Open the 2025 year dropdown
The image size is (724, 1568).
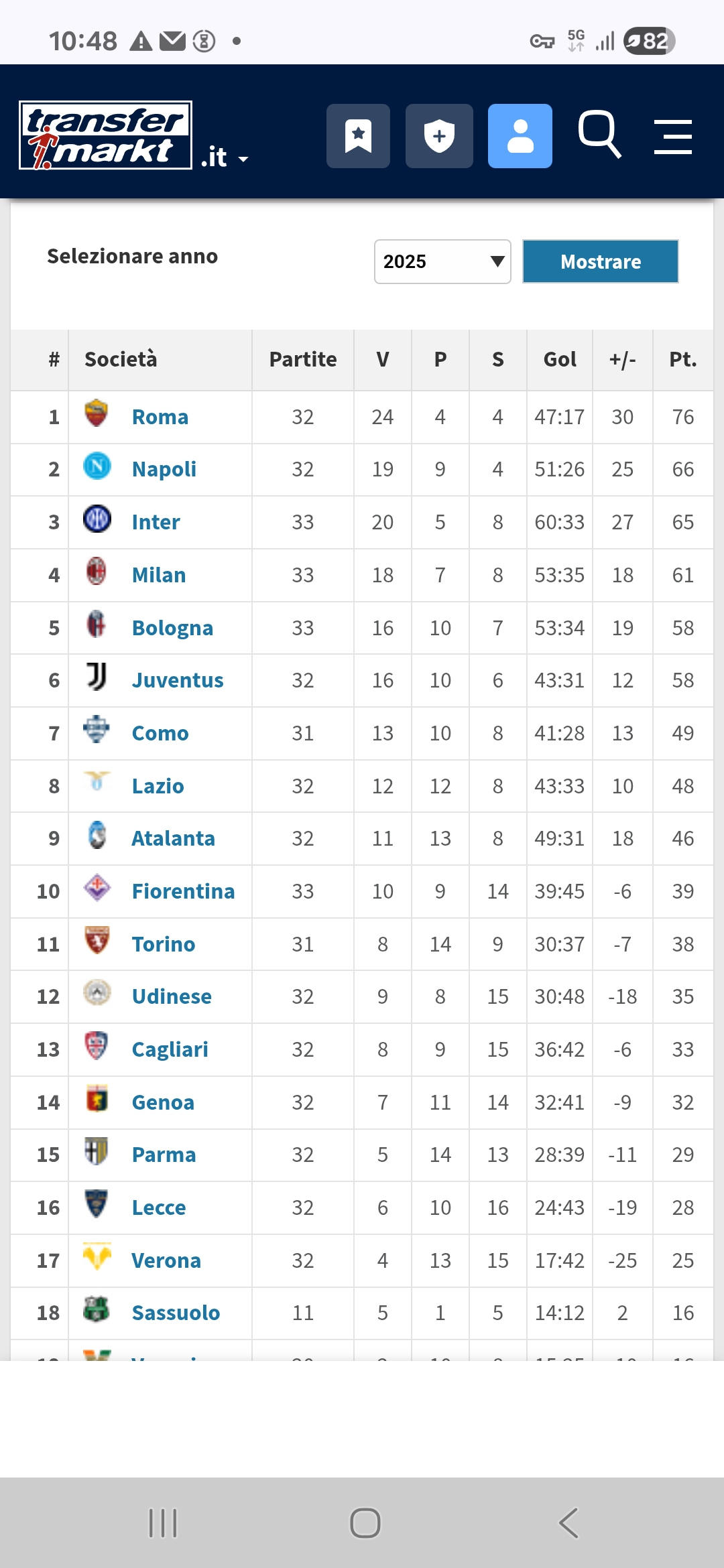point(442,261)
